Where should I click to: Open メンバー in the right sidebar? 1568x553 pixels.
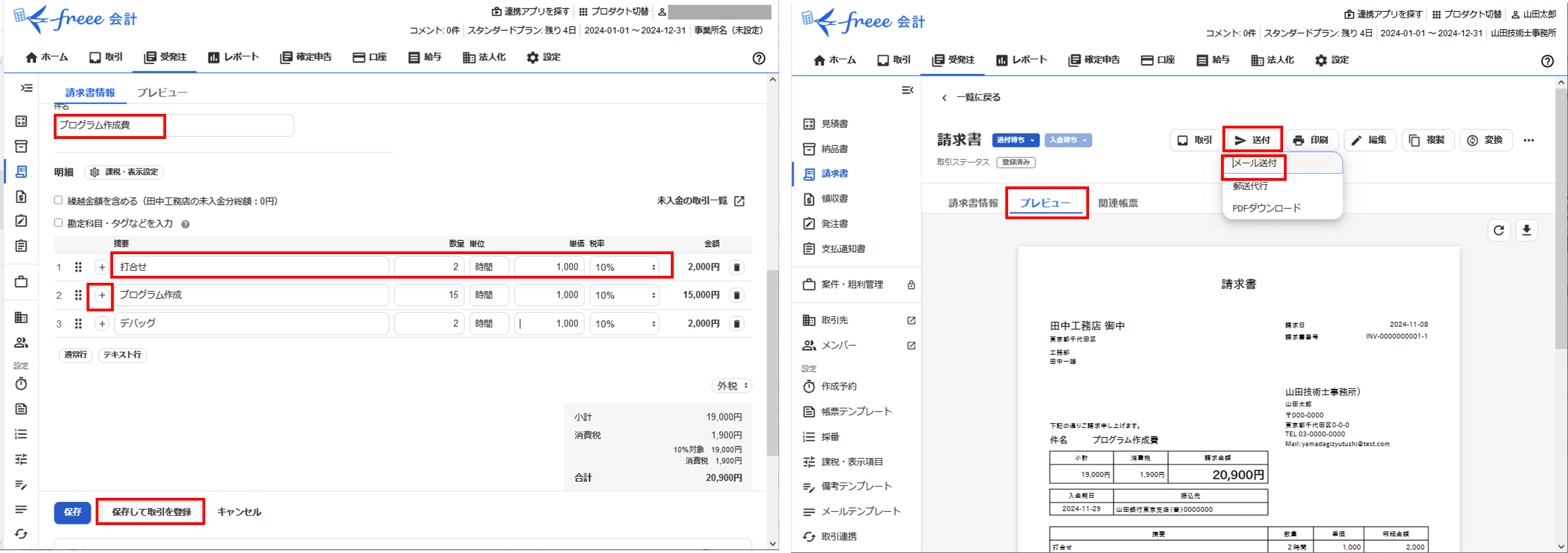pyautogui.click(x=859, y=345)
